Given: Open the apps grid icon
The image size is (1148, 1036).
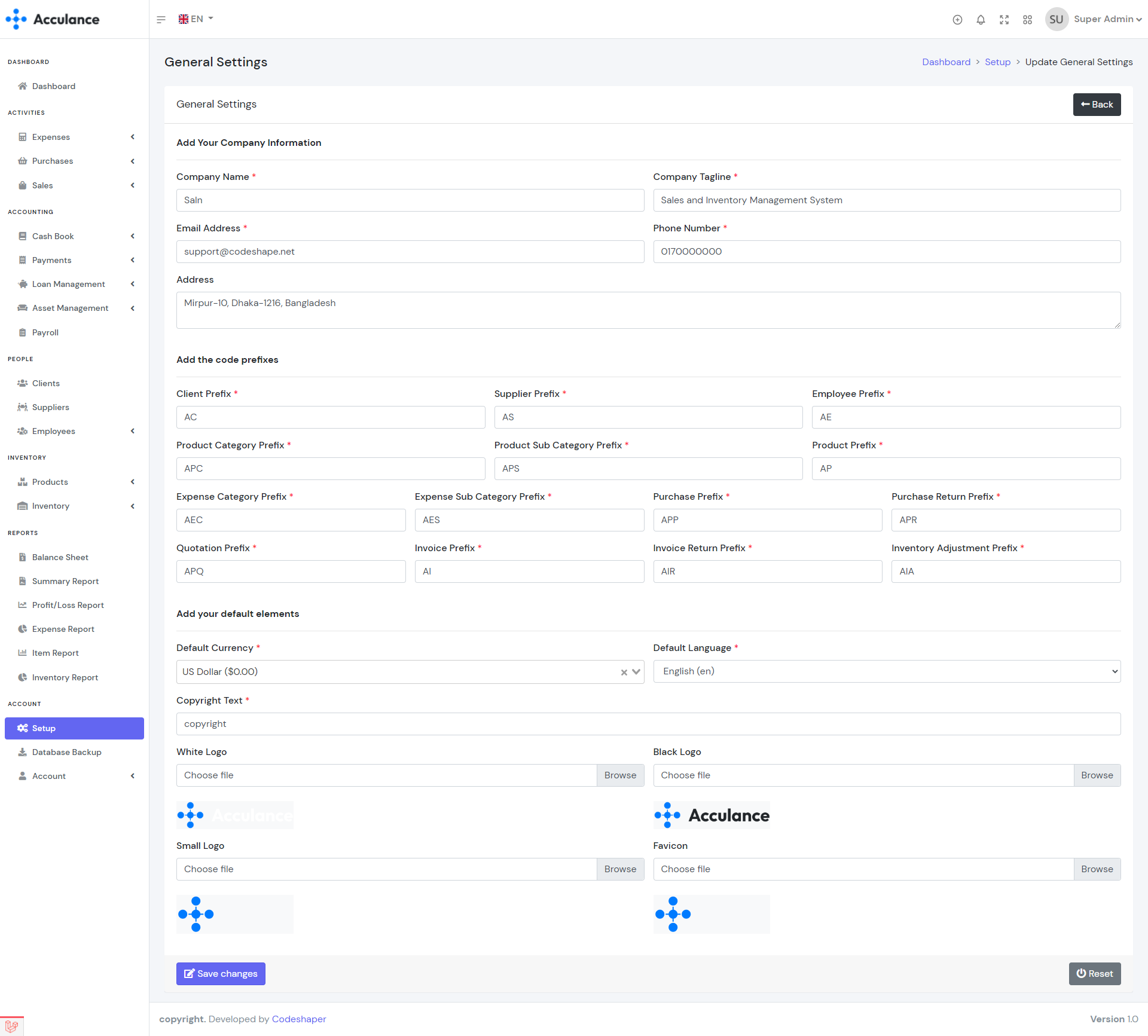Looking at the screenshot, I should pyautogui.click(x=1027, y=20).
